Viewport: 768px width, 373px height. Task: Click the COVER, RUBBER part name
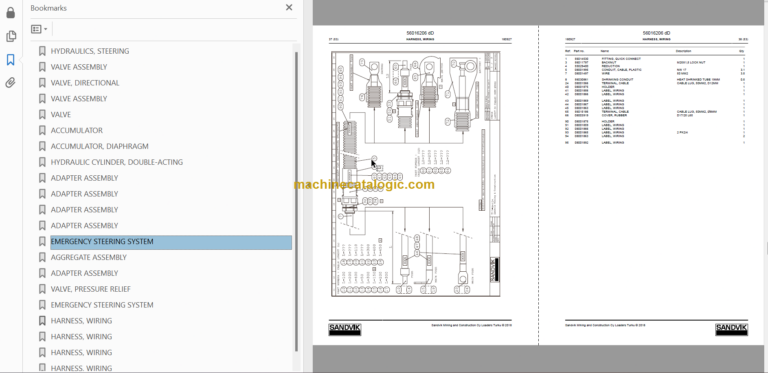click(x=613, y=115)
